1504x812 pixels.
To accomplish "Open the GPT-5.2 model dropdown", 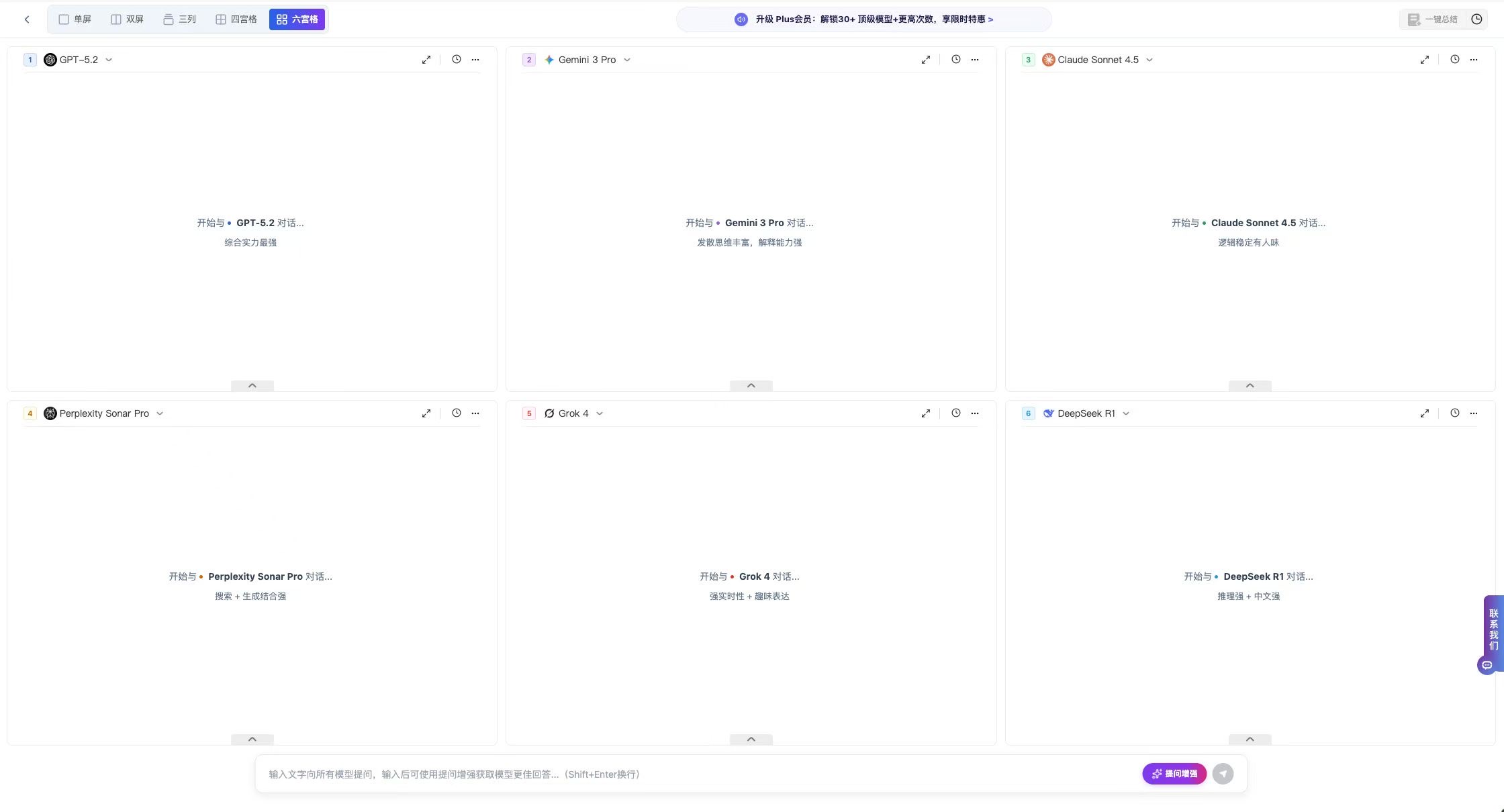I will [109, 60].
